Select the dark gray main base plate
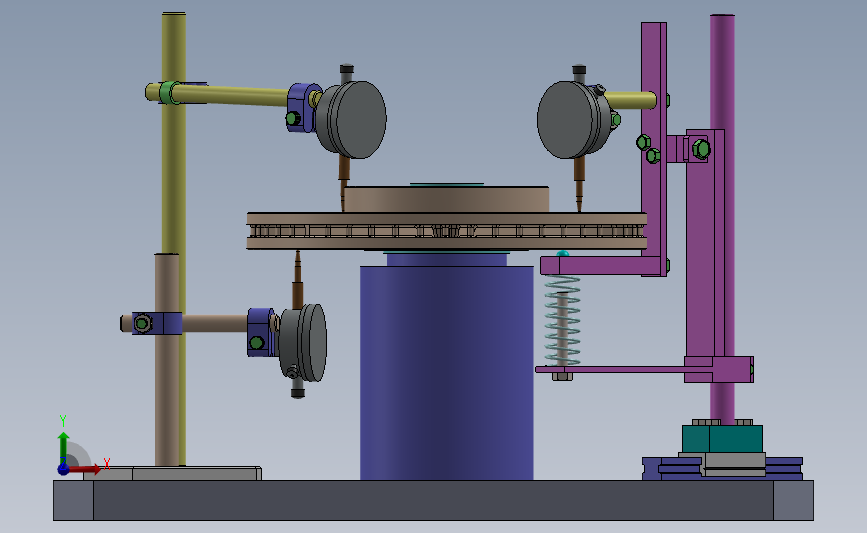Screen dimensions: 867x533 coord(433,500)
